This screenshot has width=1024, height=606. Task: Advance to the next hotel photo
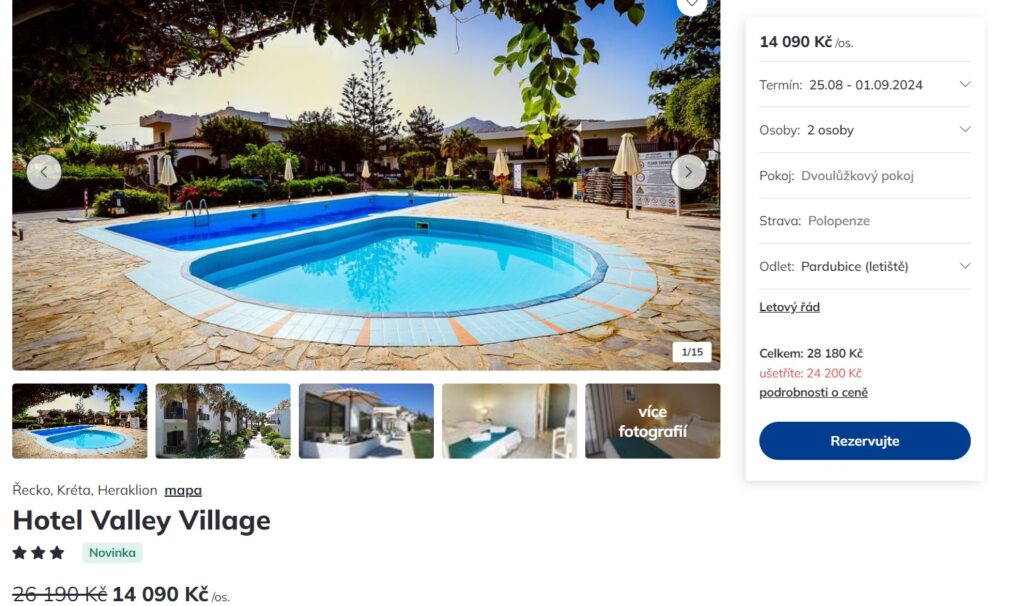pyautogui.click(x=688, y=172)
